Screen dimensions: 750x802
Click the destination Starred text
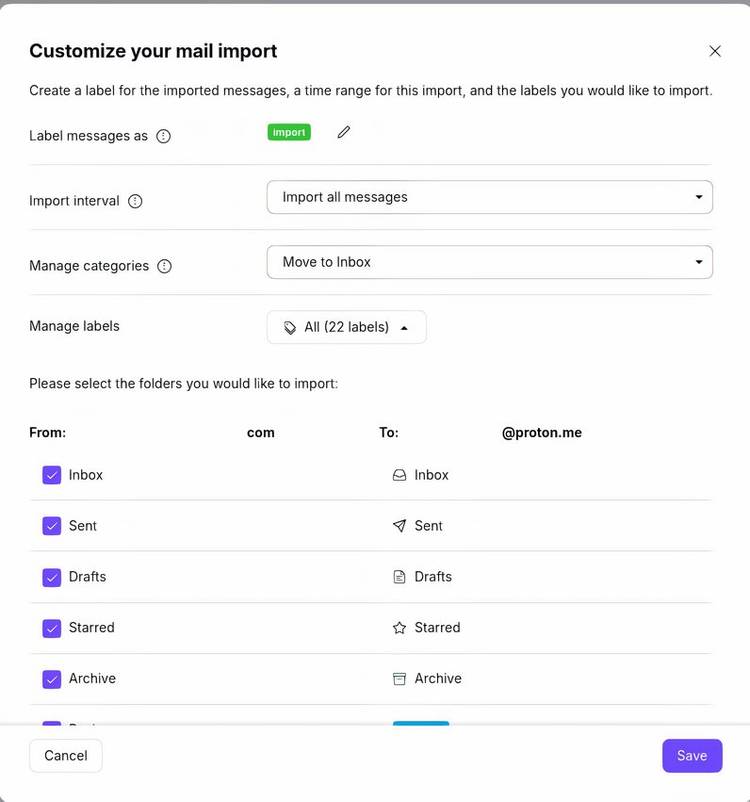(437, 628)
